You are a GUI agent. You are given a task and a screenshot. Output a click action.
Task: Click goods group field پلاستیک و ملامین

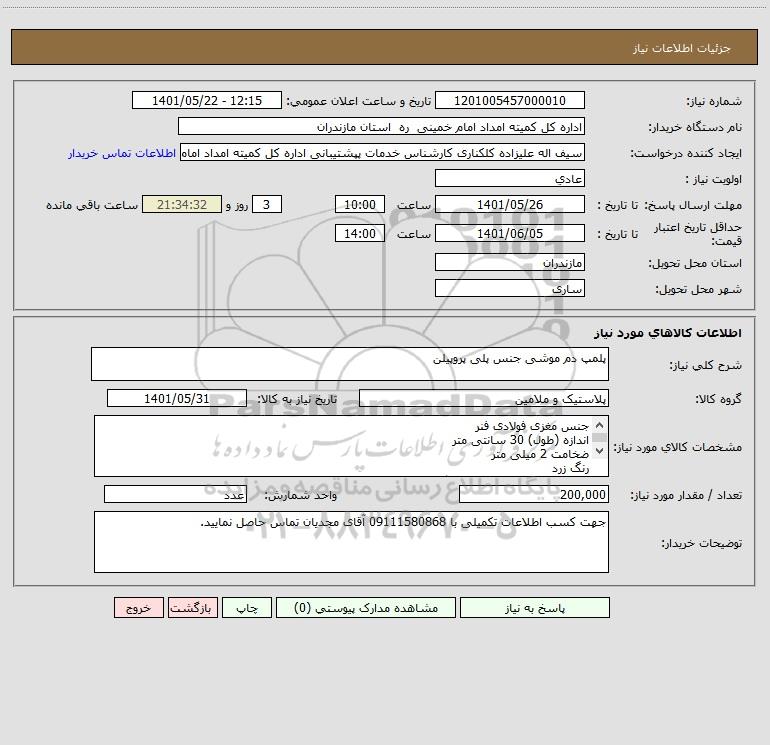pyautogui.click(x=484, y=399)
